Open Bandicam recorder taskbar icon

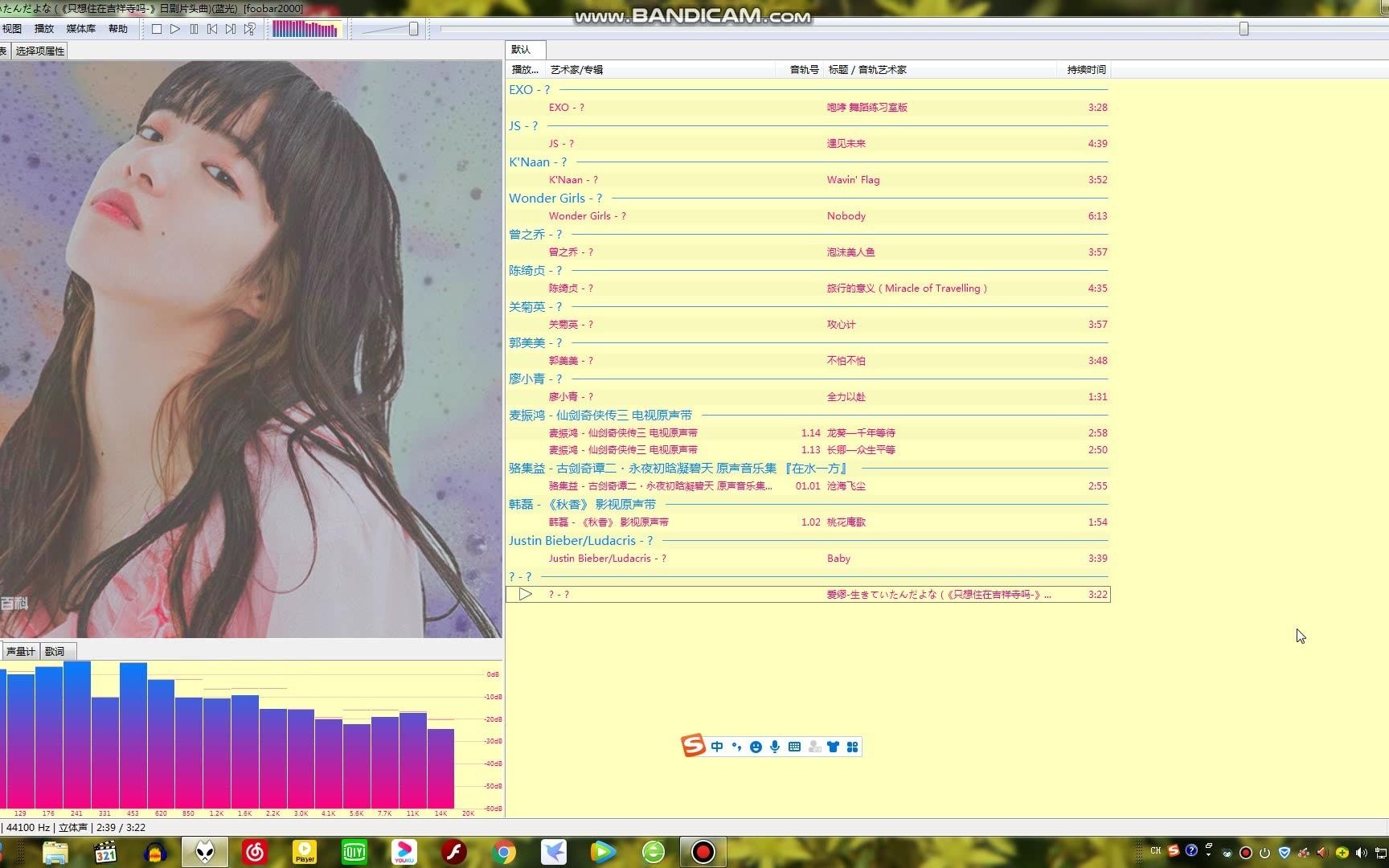703,852
